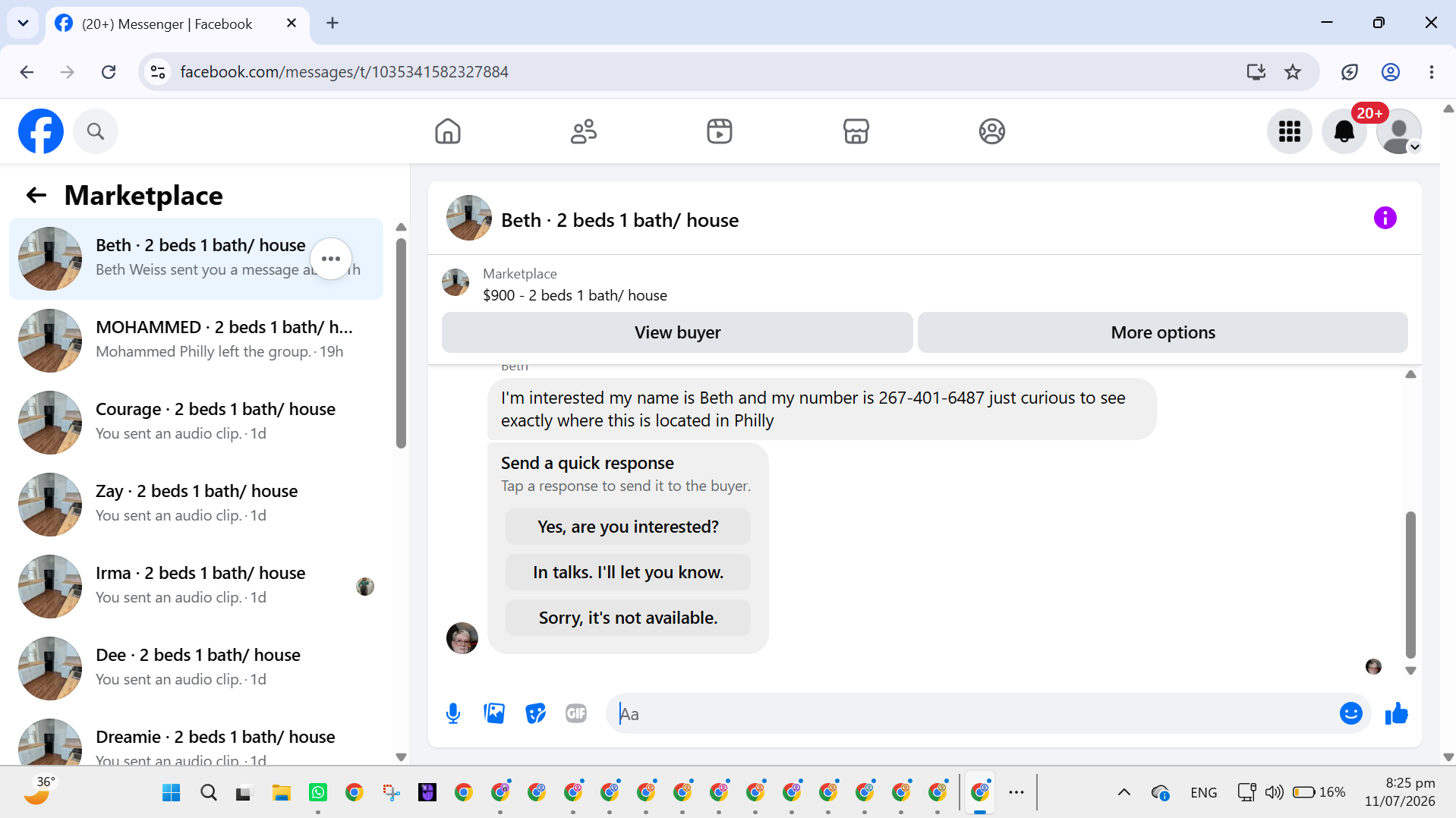The width and height of the screenshot is (1456, 818).
Task: Open WhatsApp from taskbar
Action: 318,793
